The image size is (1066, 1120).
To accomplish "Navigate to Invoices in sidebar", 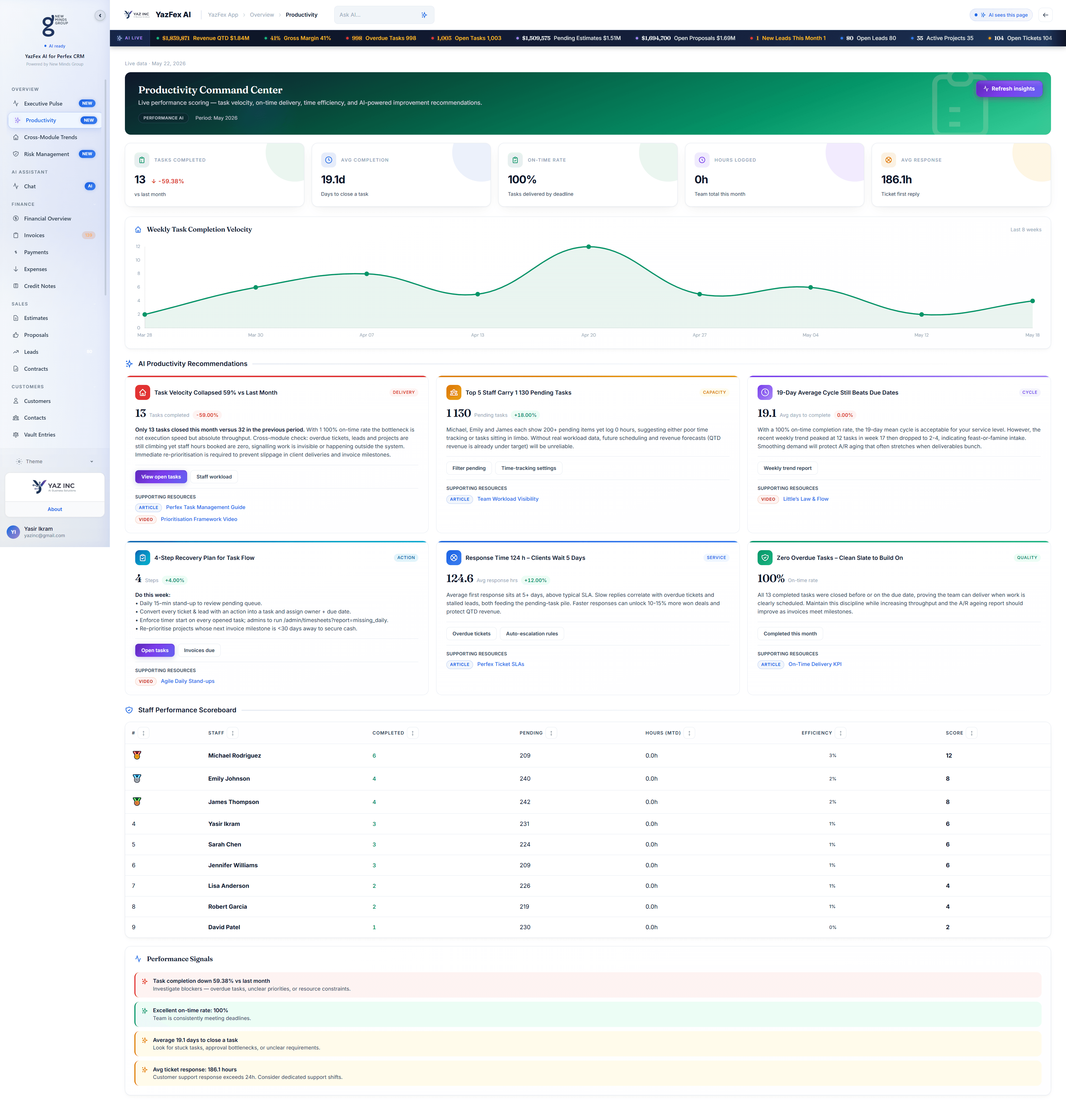I will [x=55, y=235].
